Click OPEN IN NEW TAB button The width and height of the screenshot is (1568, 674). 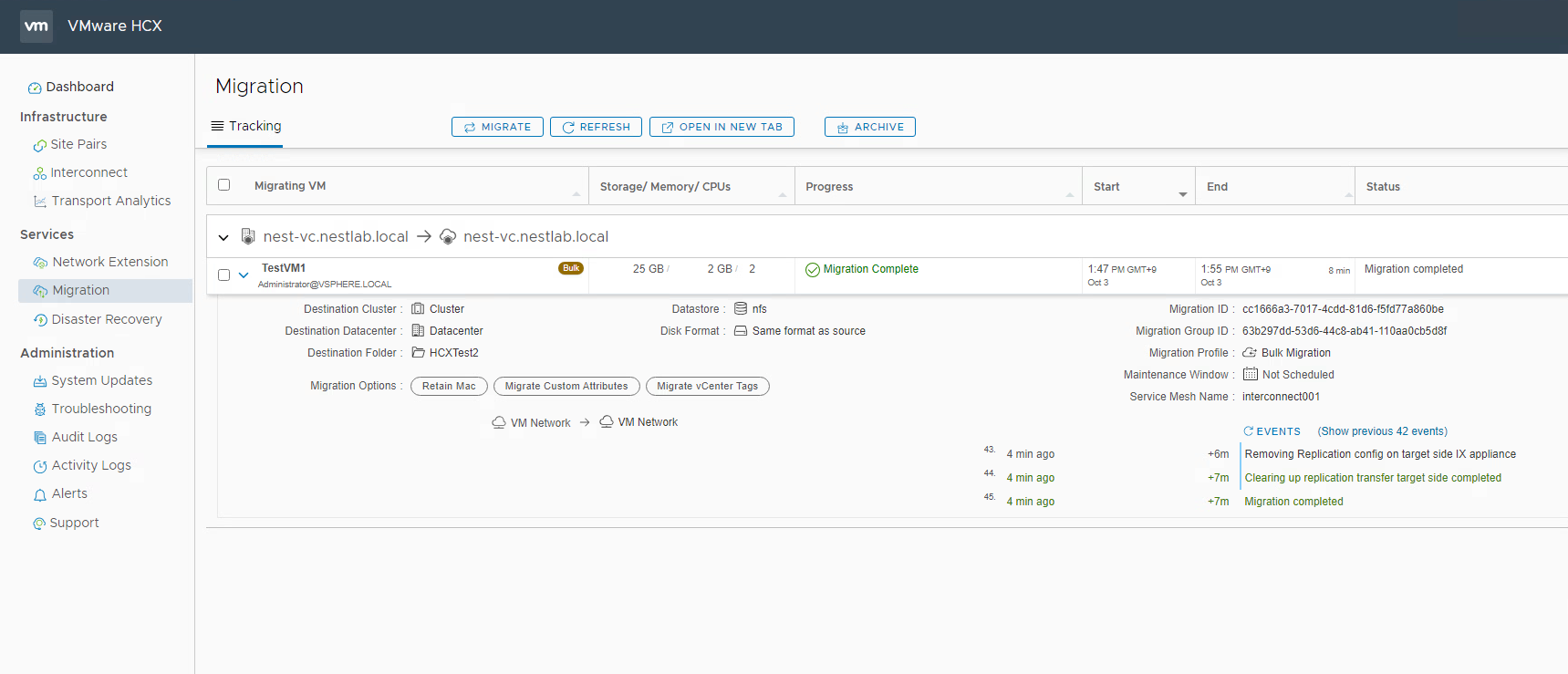(722, 127)
